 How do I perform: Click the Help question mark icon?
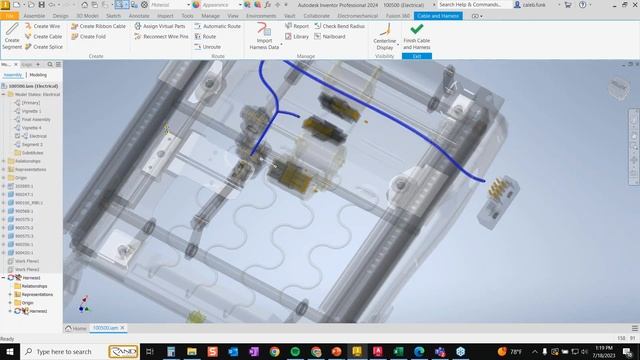[582, 5]
